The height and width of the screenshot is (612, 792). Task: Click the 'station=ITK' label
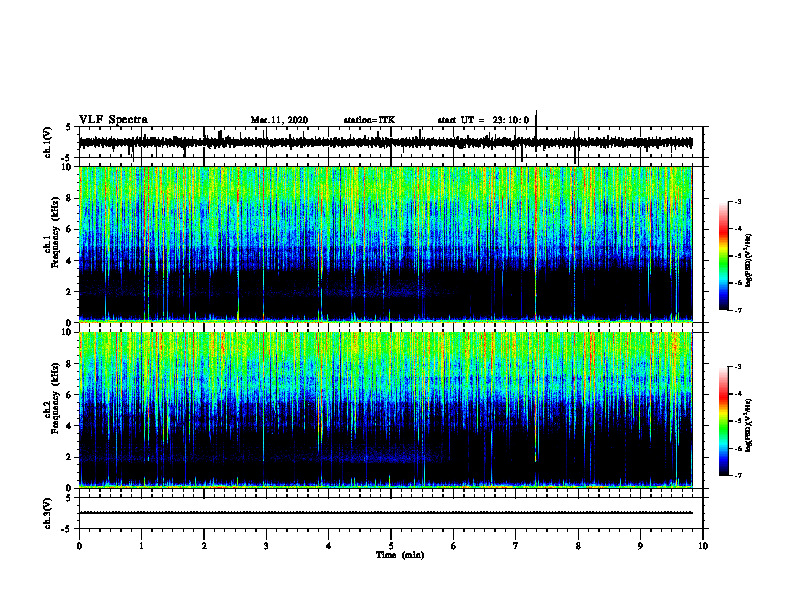(369, 120)
